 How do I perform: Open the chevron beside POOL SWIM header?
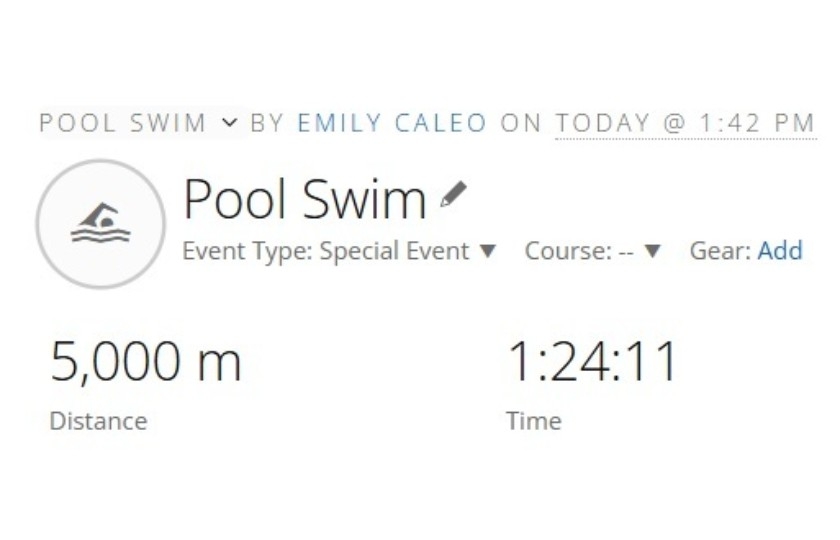pyautogui.click(x=230, y=123)
